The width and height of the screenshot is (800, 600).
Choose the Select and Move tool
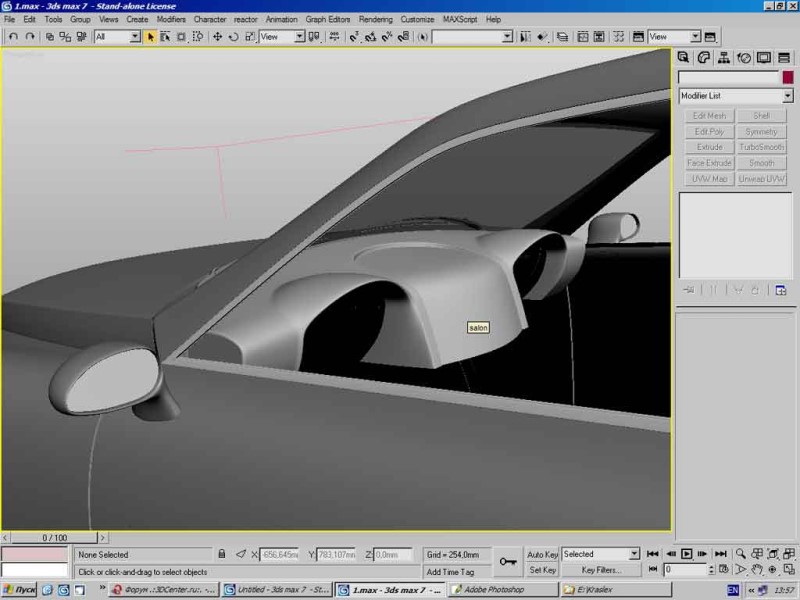217,37
